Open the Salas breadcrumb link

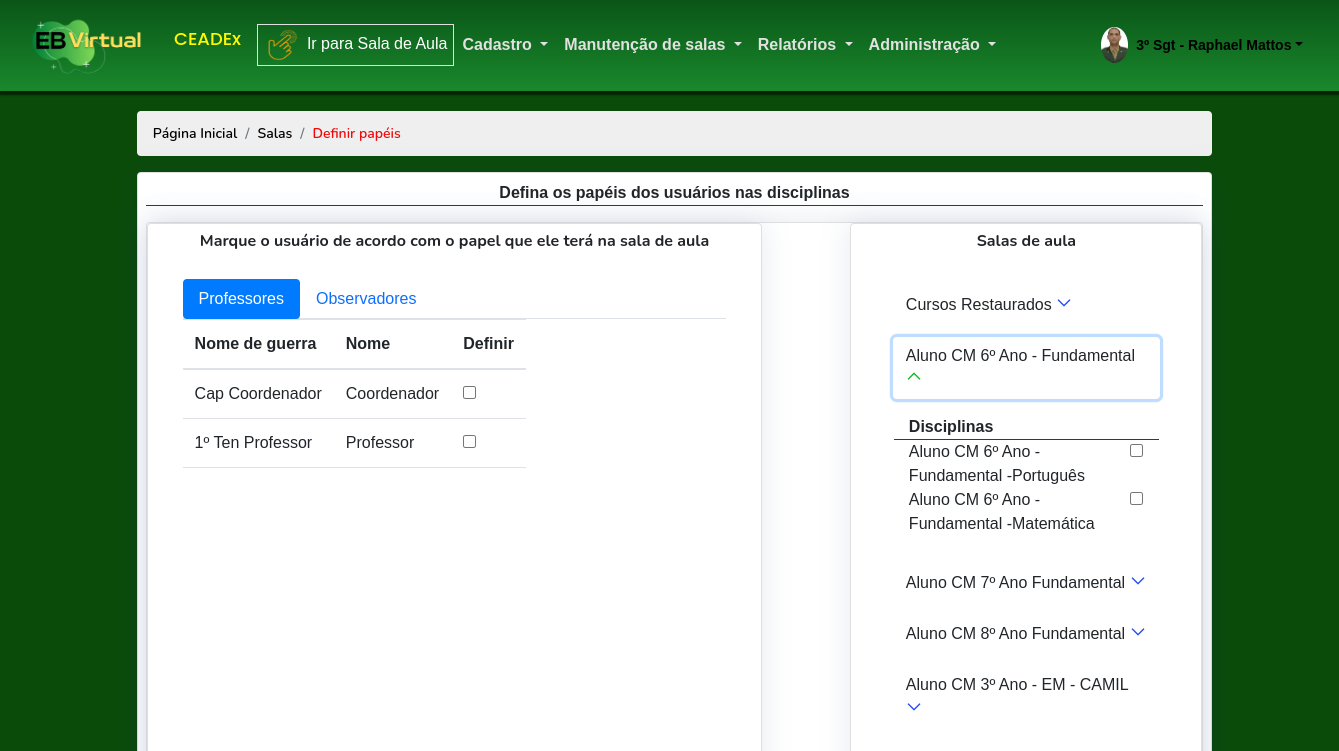click(274, 134)
